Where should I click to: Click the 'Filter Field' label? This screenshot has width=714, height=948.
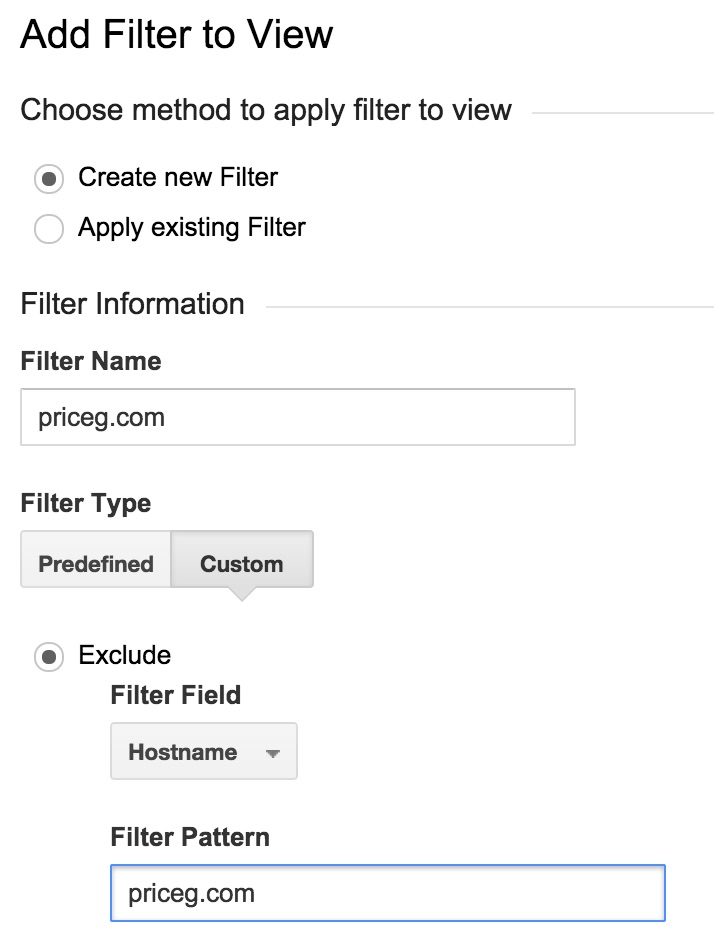(176, 695)
